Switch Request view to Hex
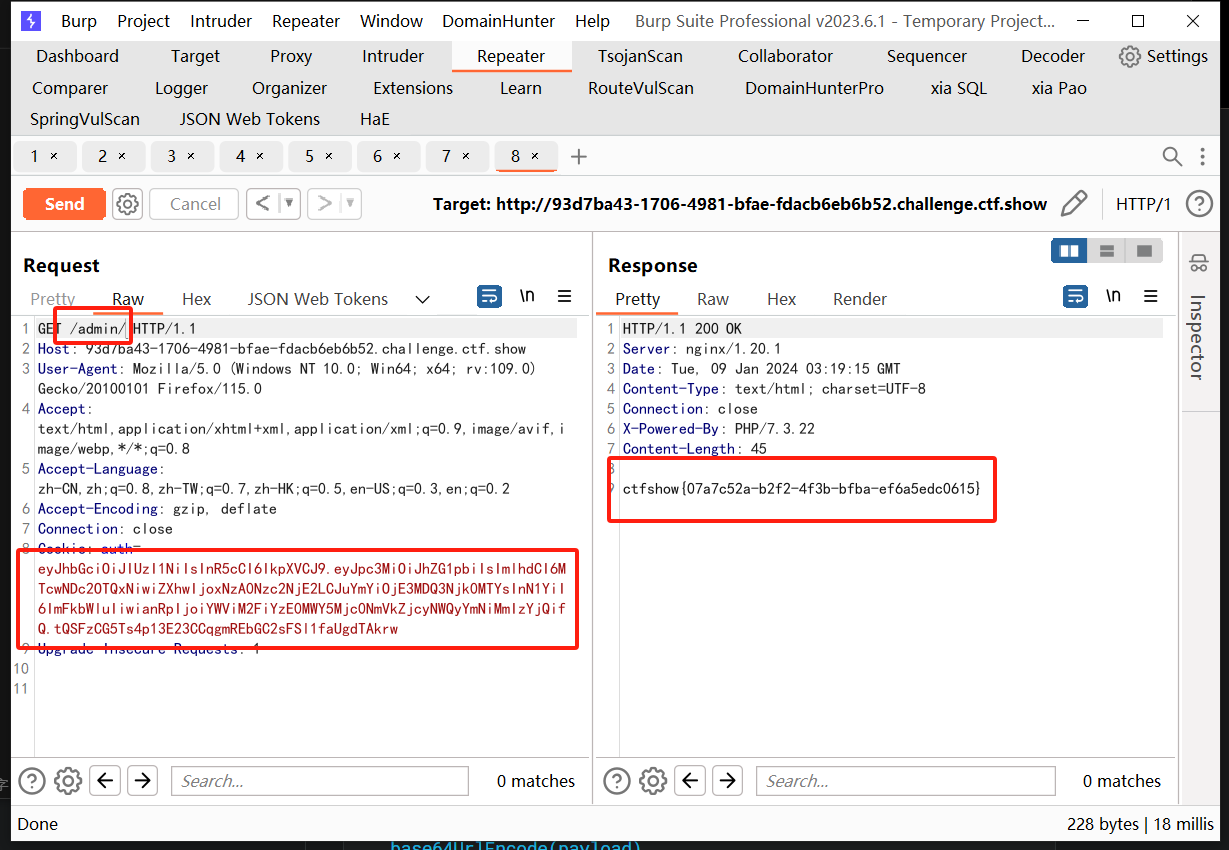 click(196, 299)
